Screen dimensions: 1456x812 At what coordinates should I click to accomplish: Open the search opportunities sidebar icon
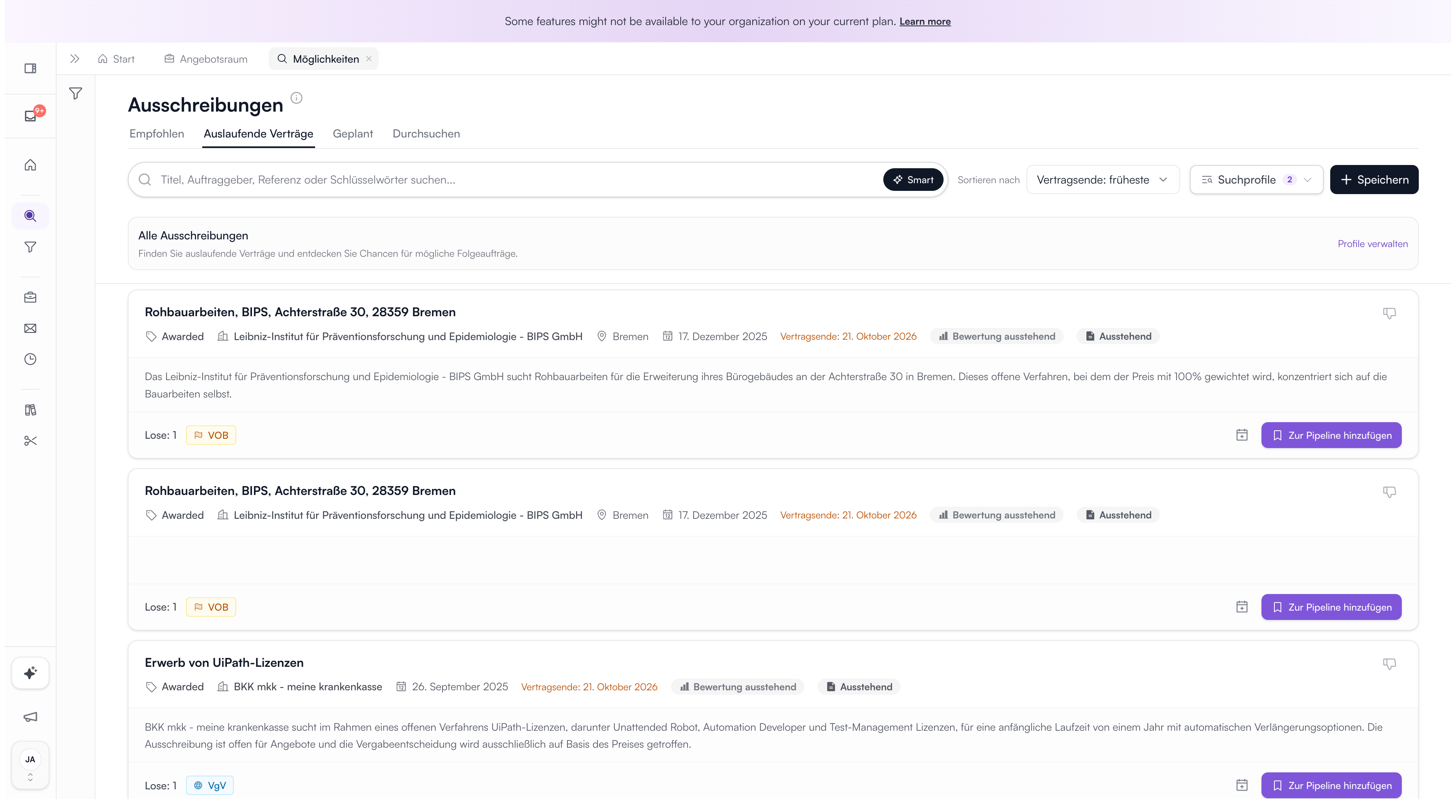[x=30, y=216]
